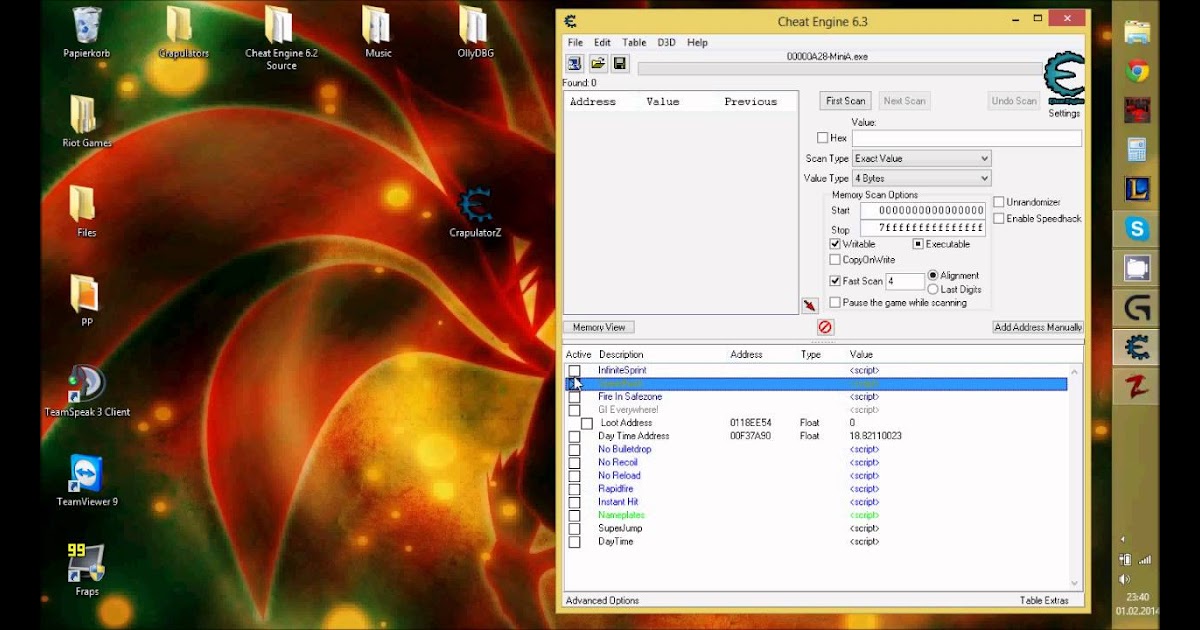Open Cheat Engine 6.2 Source folder
The height and width of the screenshot is (630, 1200).
(x=281, y=37)
